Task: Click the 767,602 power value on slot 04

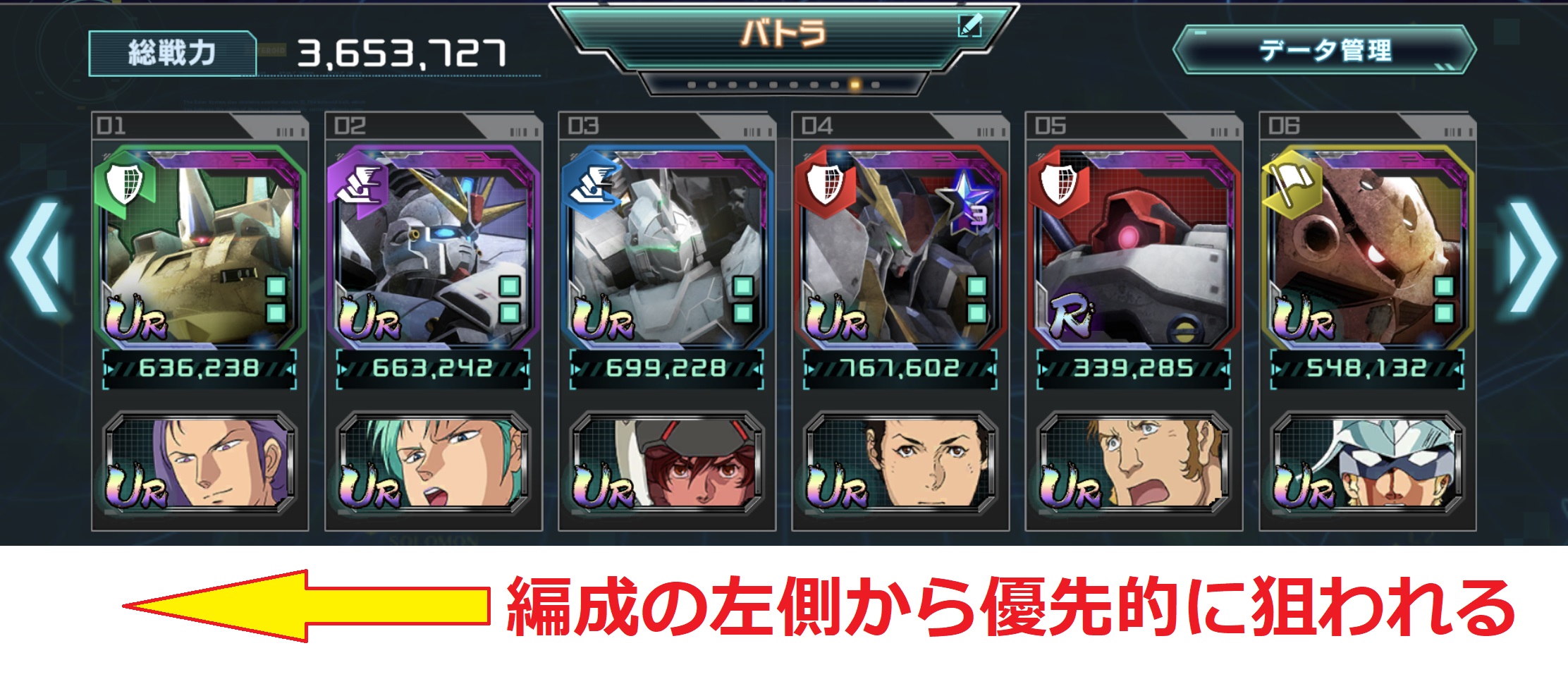Action: (x=900, y=368)
